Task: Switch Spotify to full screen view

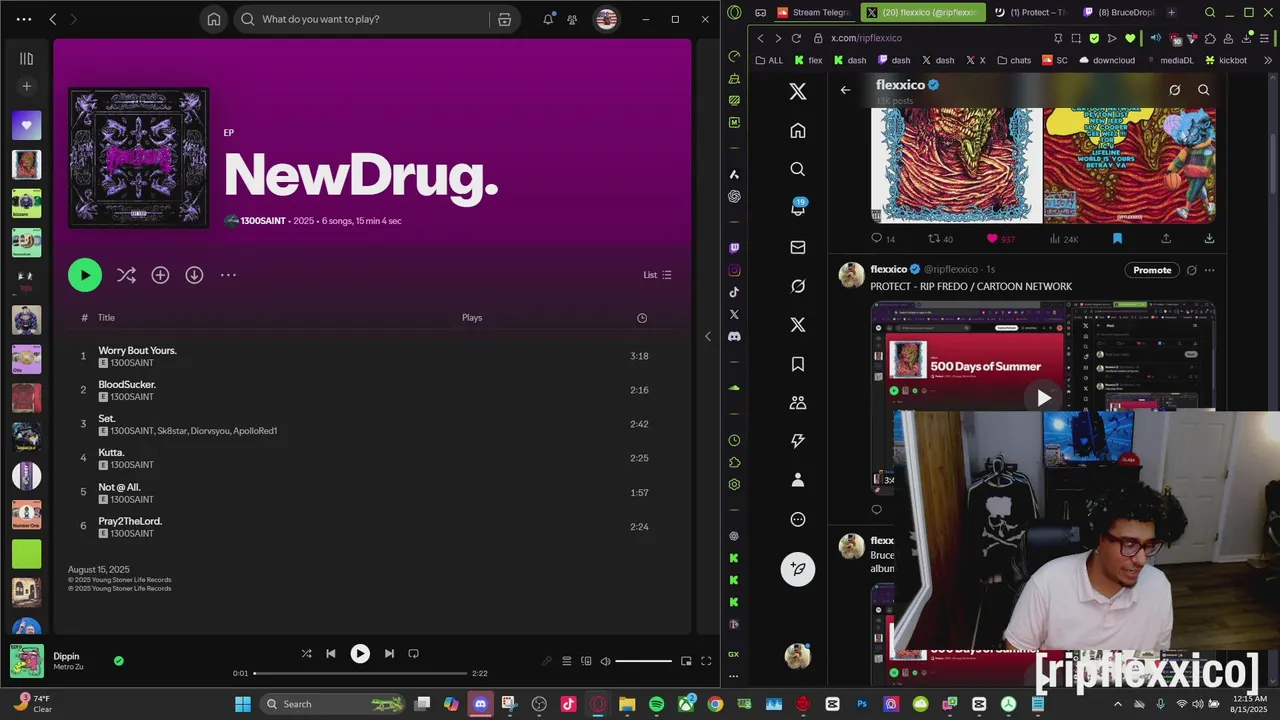Action: [x=706, y=661]
